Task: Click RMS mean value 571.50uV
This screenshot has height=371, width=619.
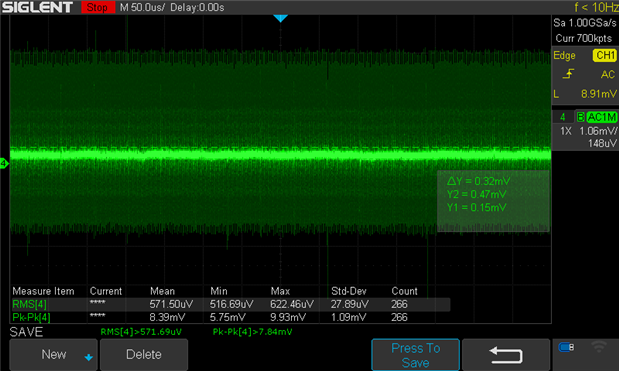Action: point(171,304)
